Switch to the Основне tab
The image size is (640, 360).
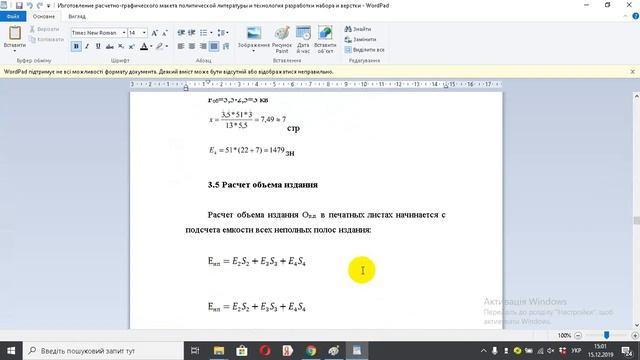pyautogui.click(x=44, y=16)
